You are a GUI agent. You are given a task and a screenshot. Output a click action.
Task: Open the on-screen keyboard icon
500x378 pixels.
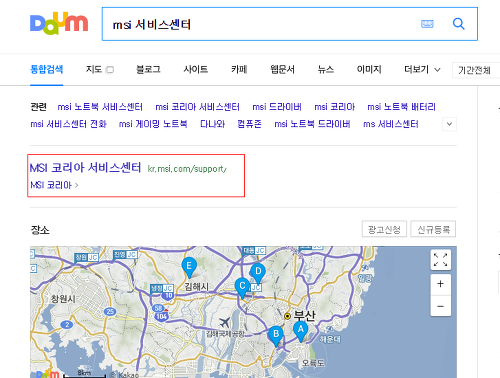tap(427, 24)
